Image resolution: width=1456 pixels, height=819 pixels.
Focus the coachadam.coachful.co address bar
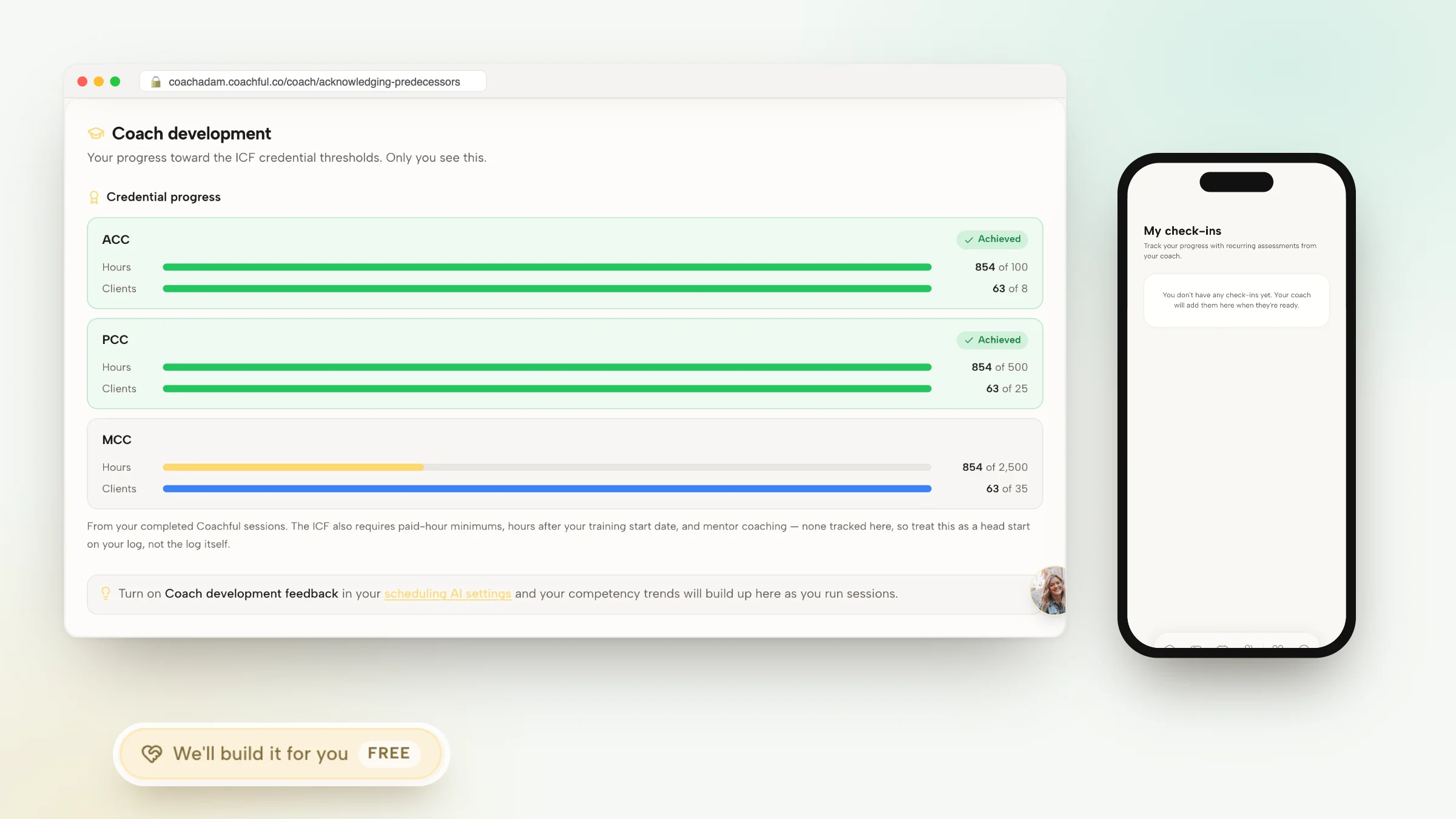coord(313,81)
